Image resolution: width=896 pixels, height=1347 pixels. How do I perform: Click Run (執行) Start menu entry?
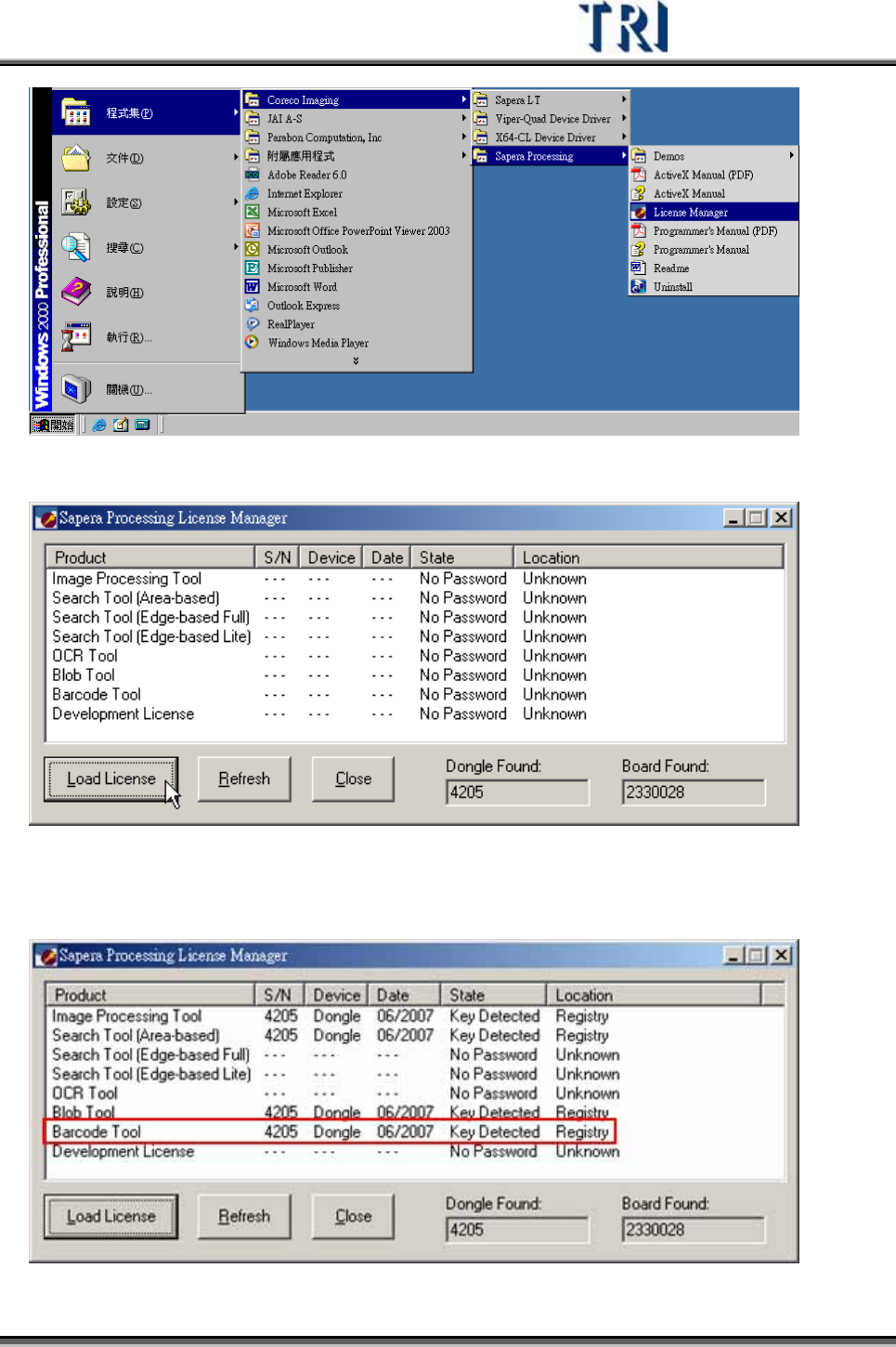pos(148,336)
